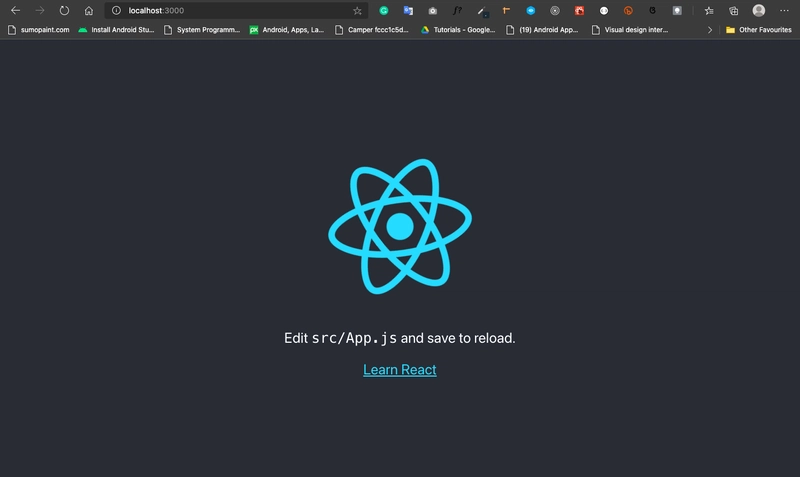
Task: Click the Learn React link
Action: click(399, 370)
